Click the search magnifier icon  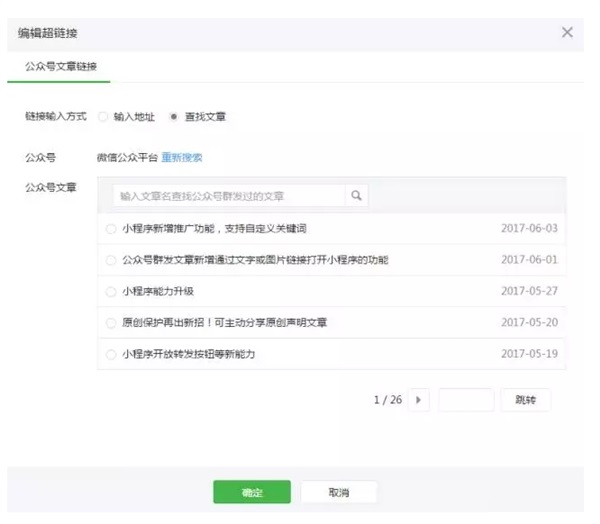point(356,196)
